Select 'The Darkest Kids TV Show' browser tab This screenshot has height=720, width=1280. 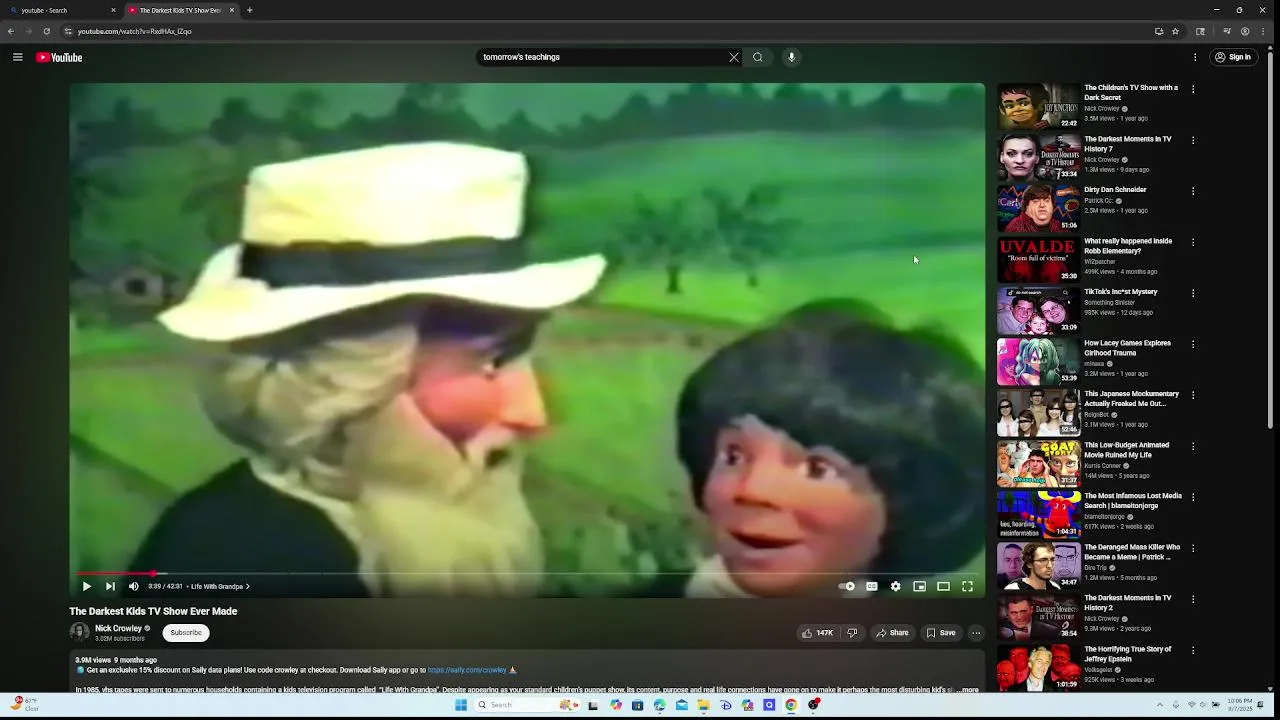[x=180, y=10]
